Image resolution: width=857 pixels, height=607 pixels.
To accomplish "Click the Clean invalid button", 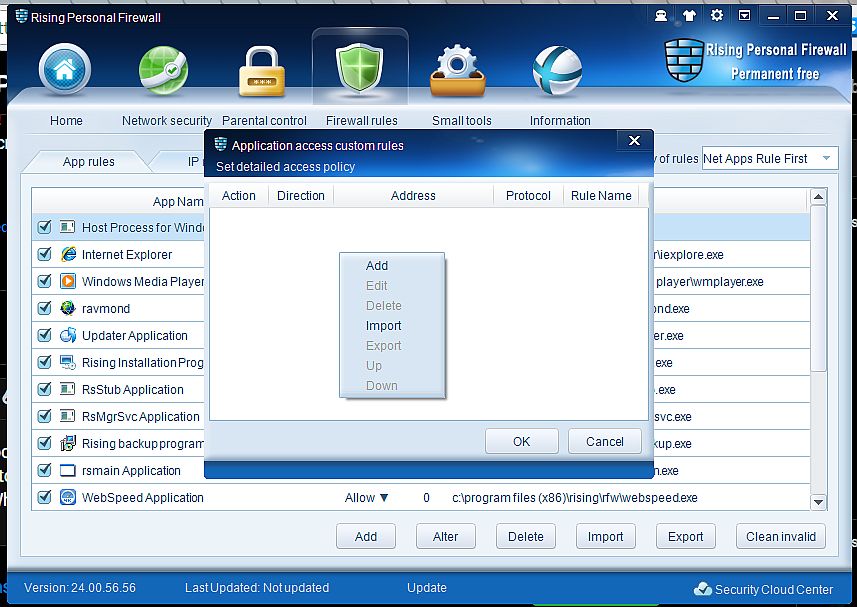I will (781, 537).
